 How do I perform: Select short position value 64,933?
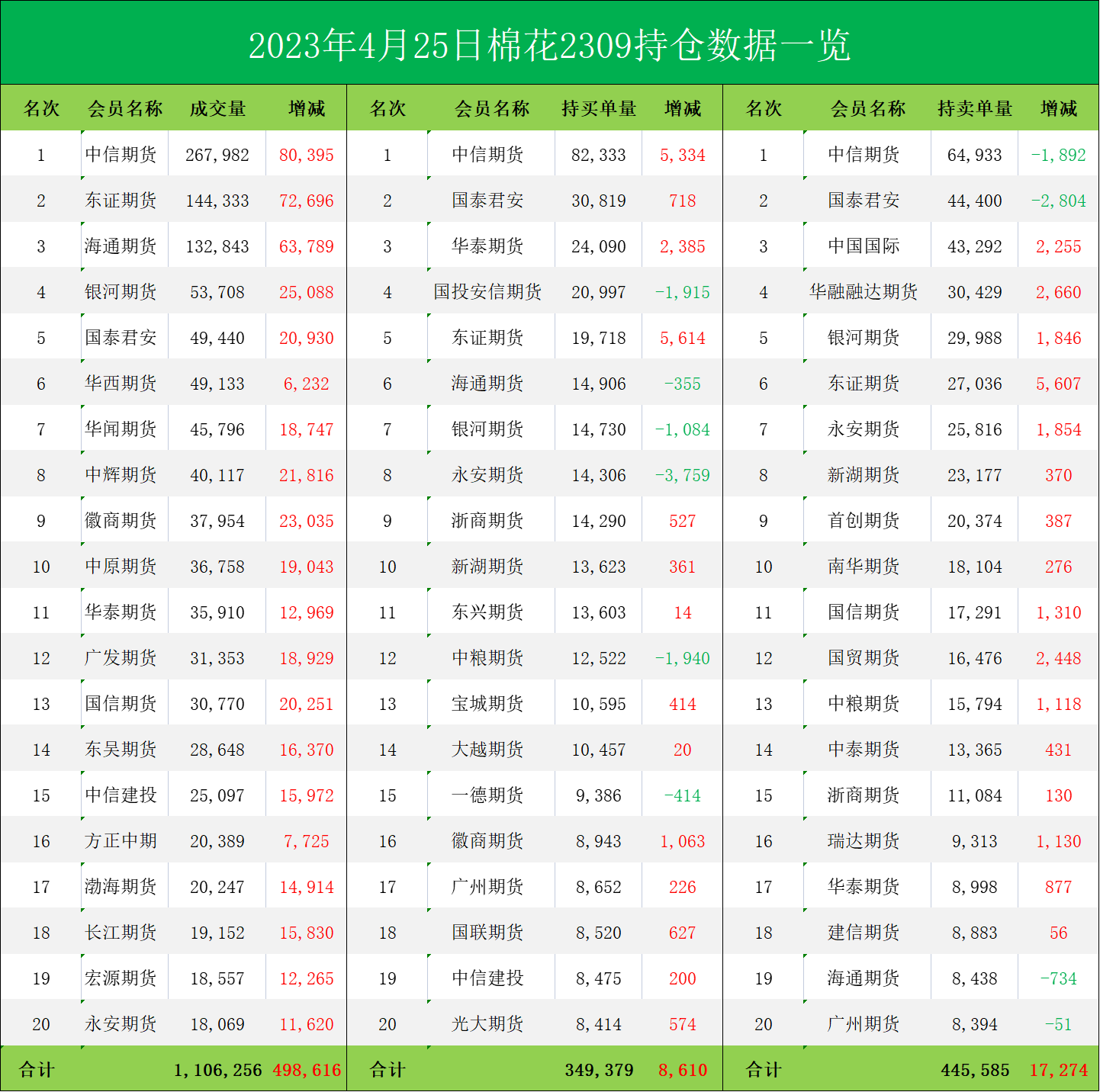[x=975, y=155]
